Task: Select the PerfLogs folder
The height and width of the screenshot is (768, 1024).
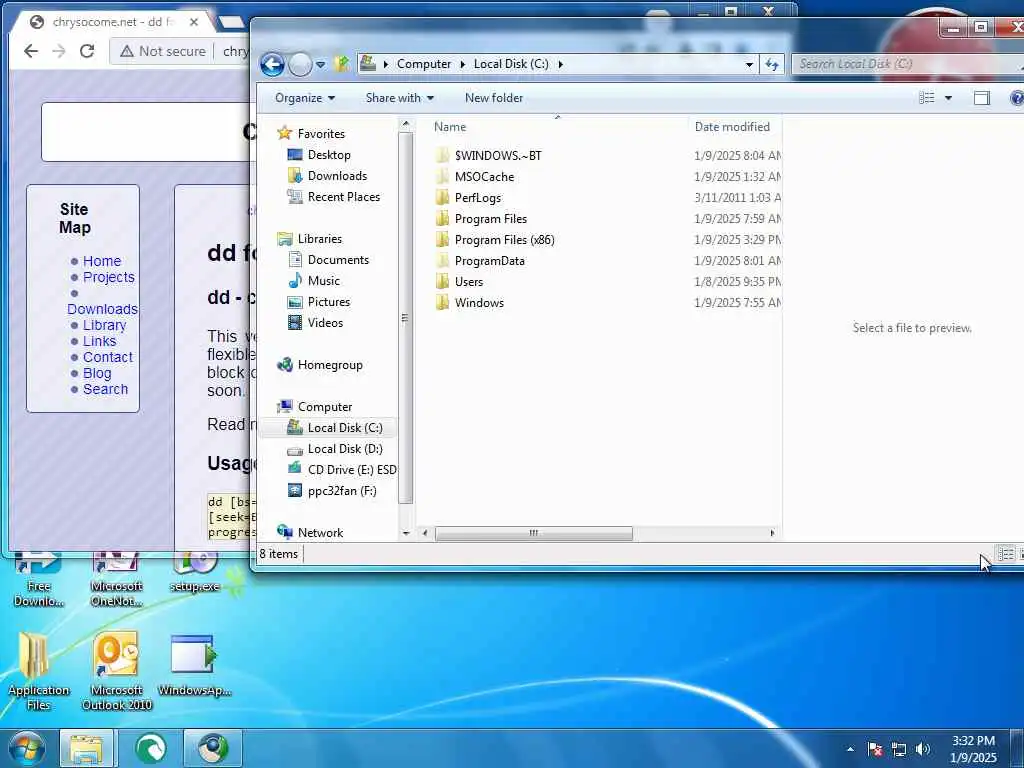Action: 477,197
